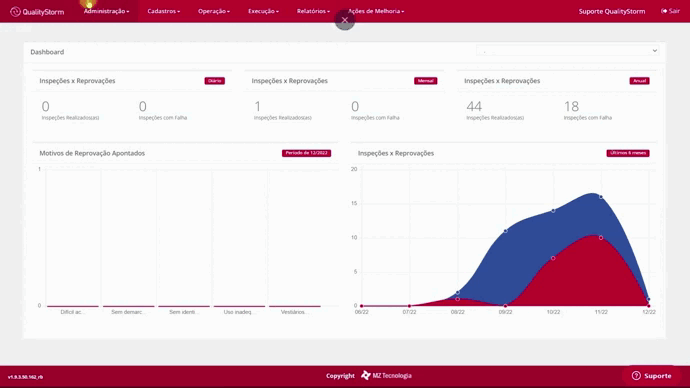This screenshot has height=388, width=690.
Task: Click the 1 Inspeções Realizadas monthly value
Action: point(257,106)
